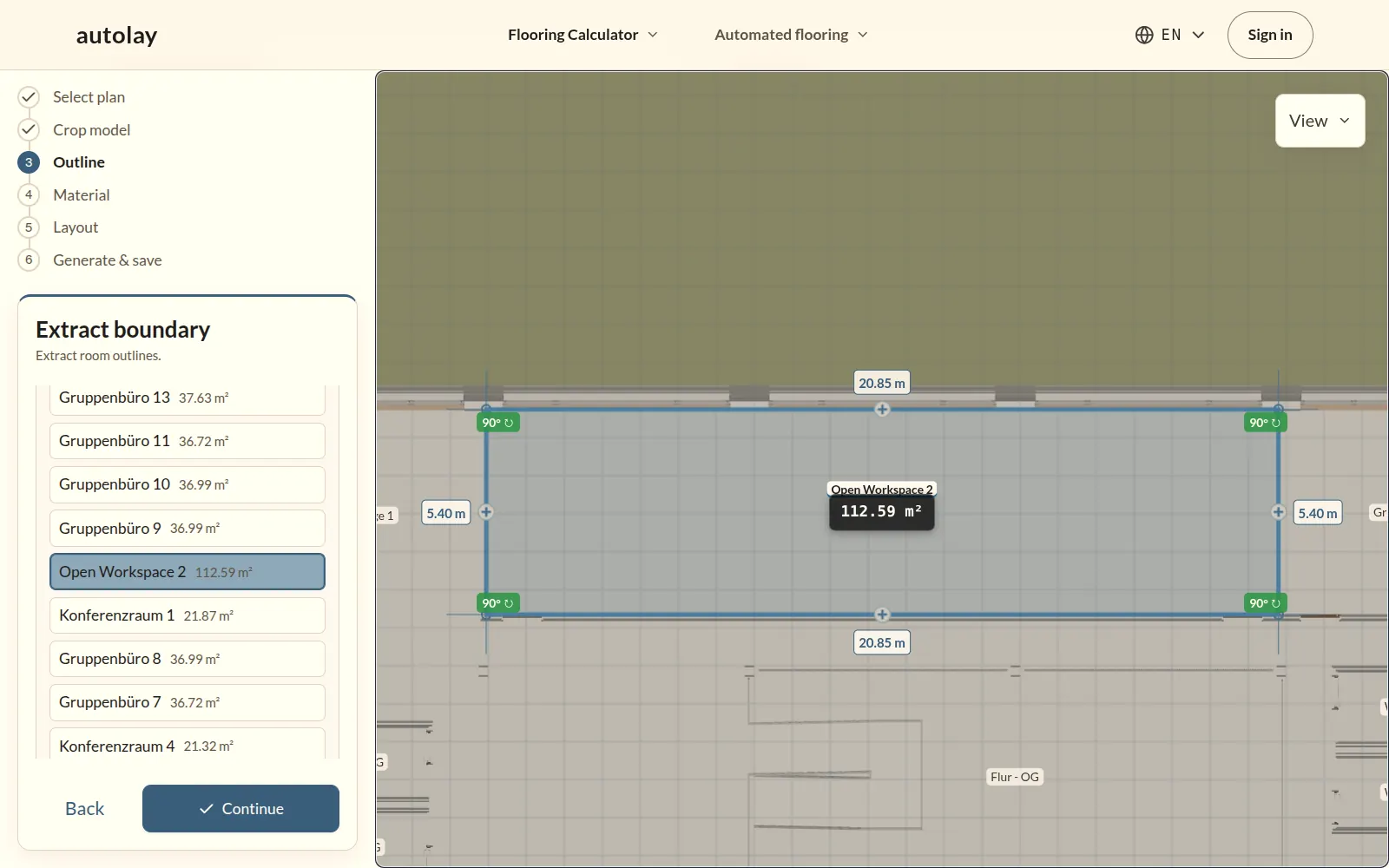The width and height of the screenshot is (1389, 868).
Task: Open the EN language dropdown
Action: (x=1170, y=35)
